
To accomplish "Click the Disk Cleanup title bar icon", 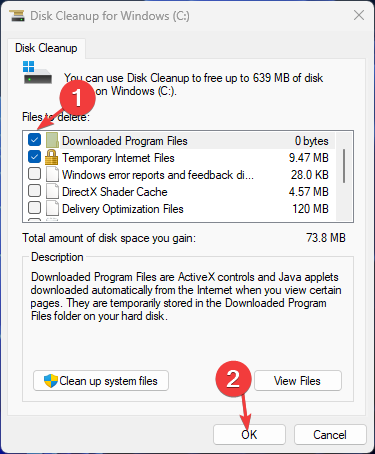I will (17, 16).
